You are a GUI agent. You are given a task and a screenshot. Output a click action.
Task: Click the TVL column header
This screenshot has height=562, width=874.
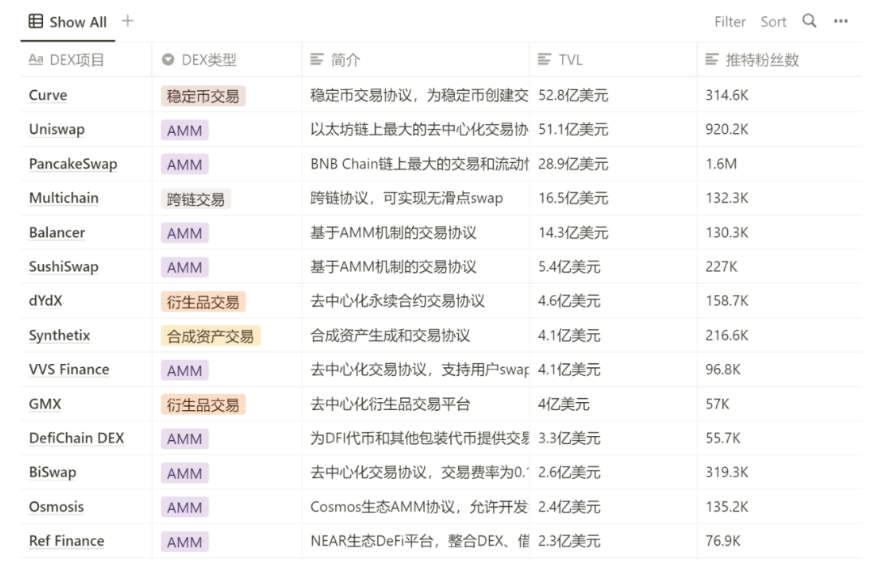[613, 60]
